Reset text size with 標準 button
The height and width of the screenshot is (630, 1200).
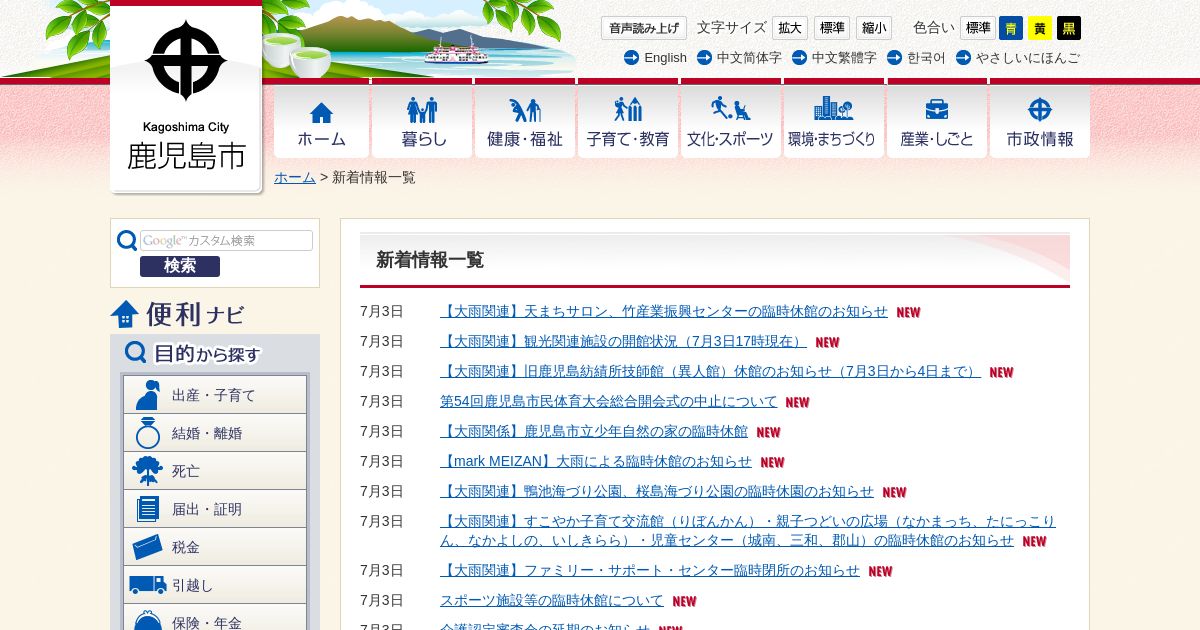832,28
